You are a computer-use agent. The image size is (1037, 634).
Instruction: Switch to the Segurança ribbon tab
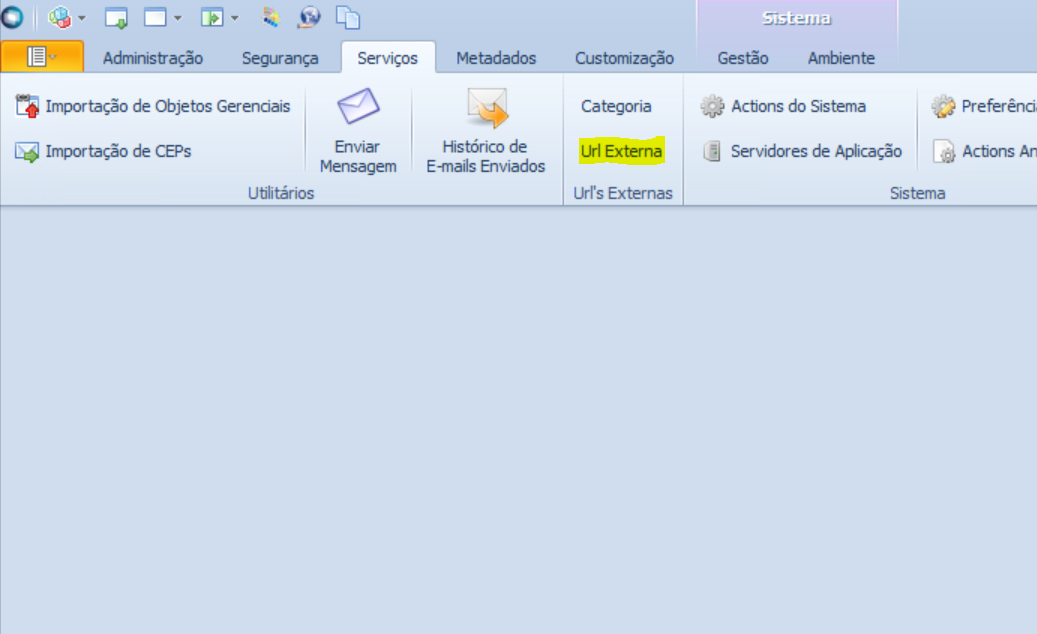point(280,58)
